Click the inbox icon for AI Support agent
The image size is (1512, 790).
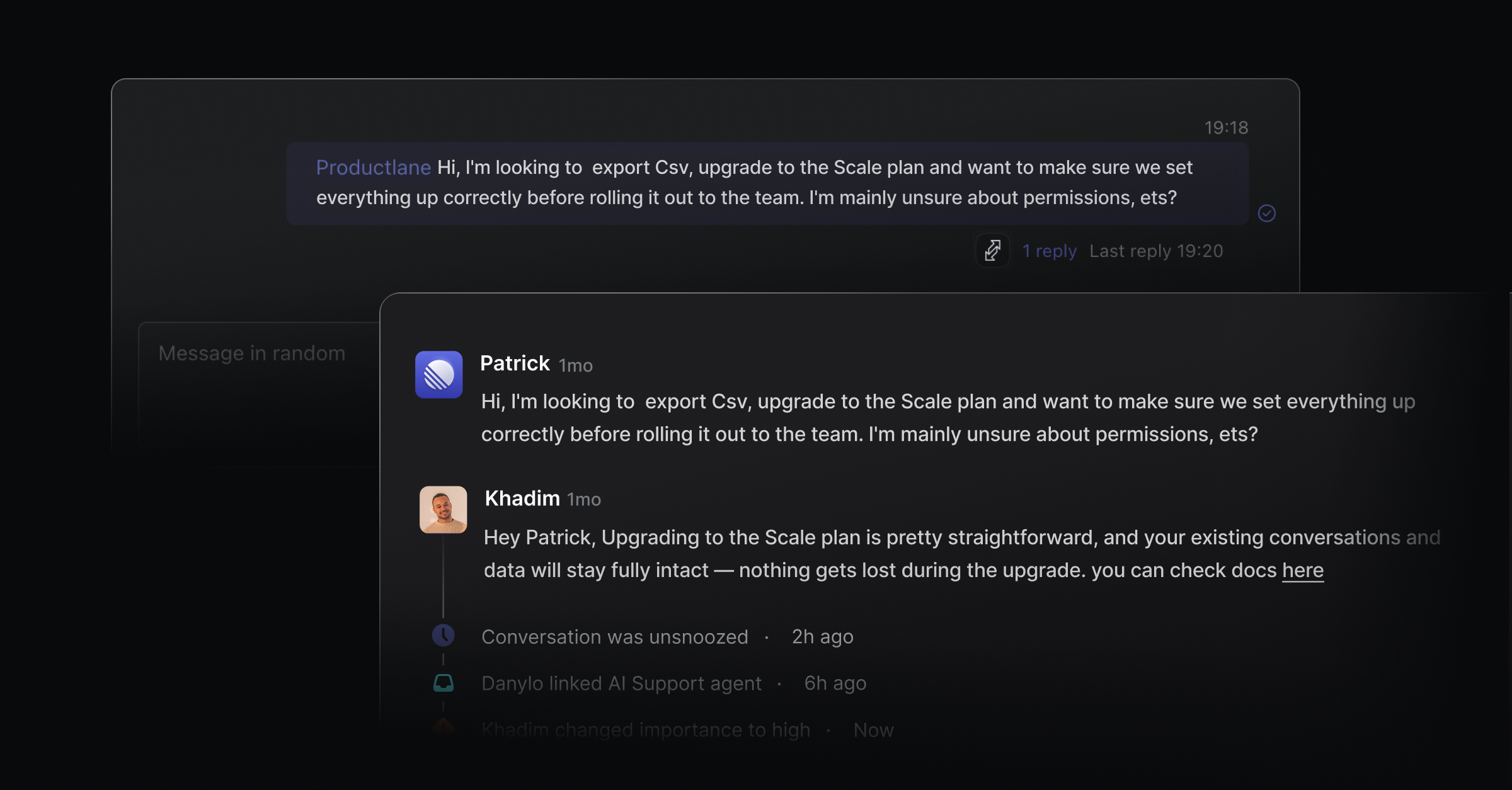click(x=444, y=683)
